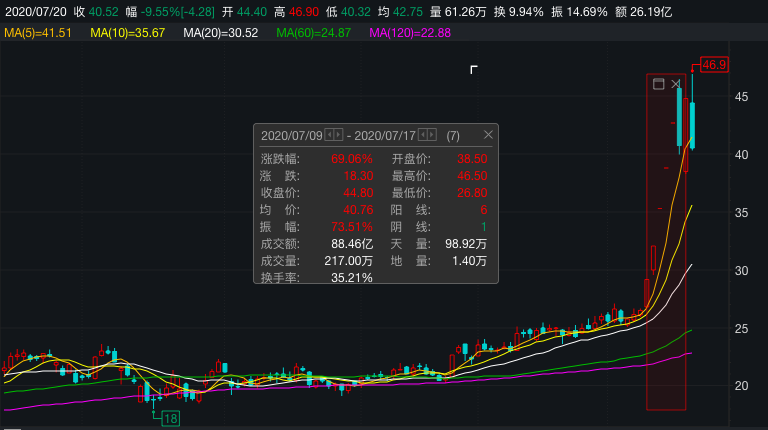Click the window icon on the selected range
The width and height of the screenshot is (768, 430).
point(659,85)
